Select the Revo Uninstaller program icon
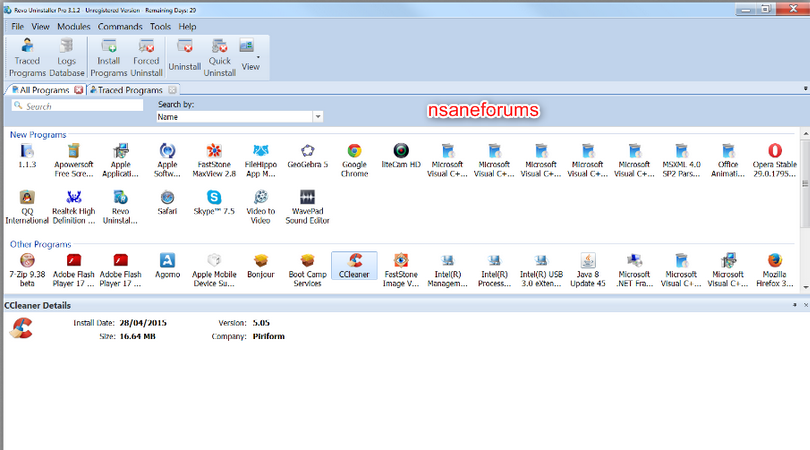 click(120, 207)
